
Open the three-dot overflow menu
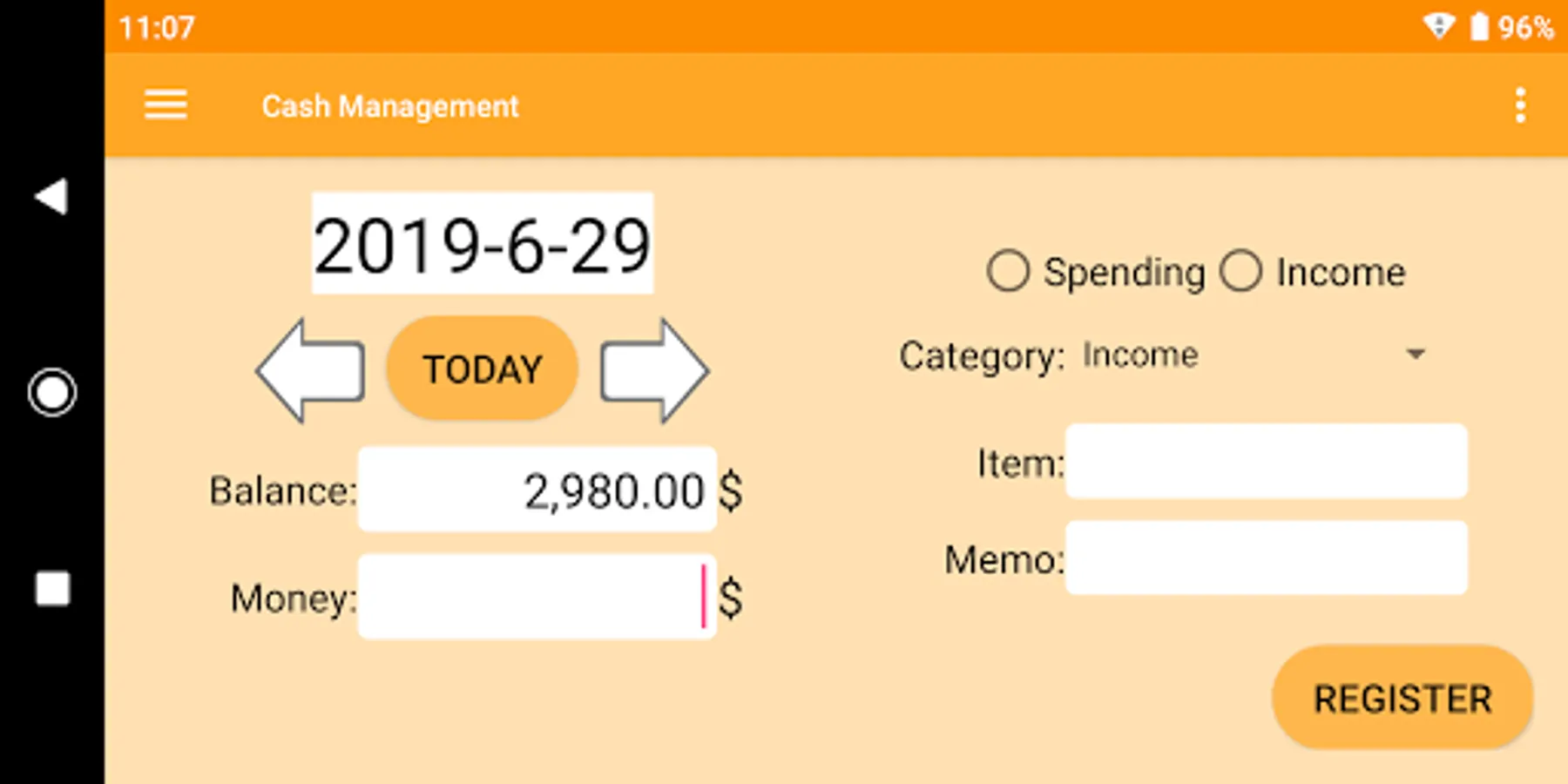tap(1520, 105)
